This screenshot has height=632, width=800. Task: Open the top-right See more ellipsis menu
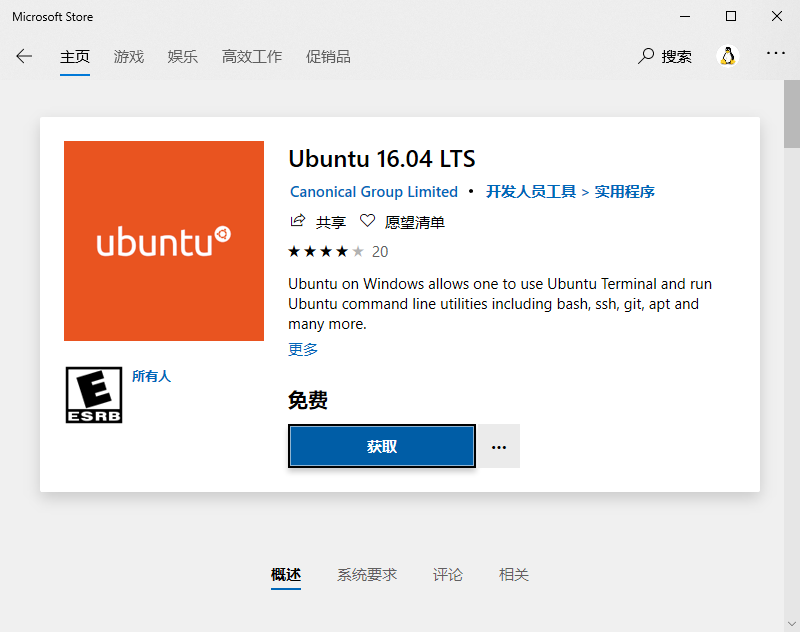(x=776, y=53)
